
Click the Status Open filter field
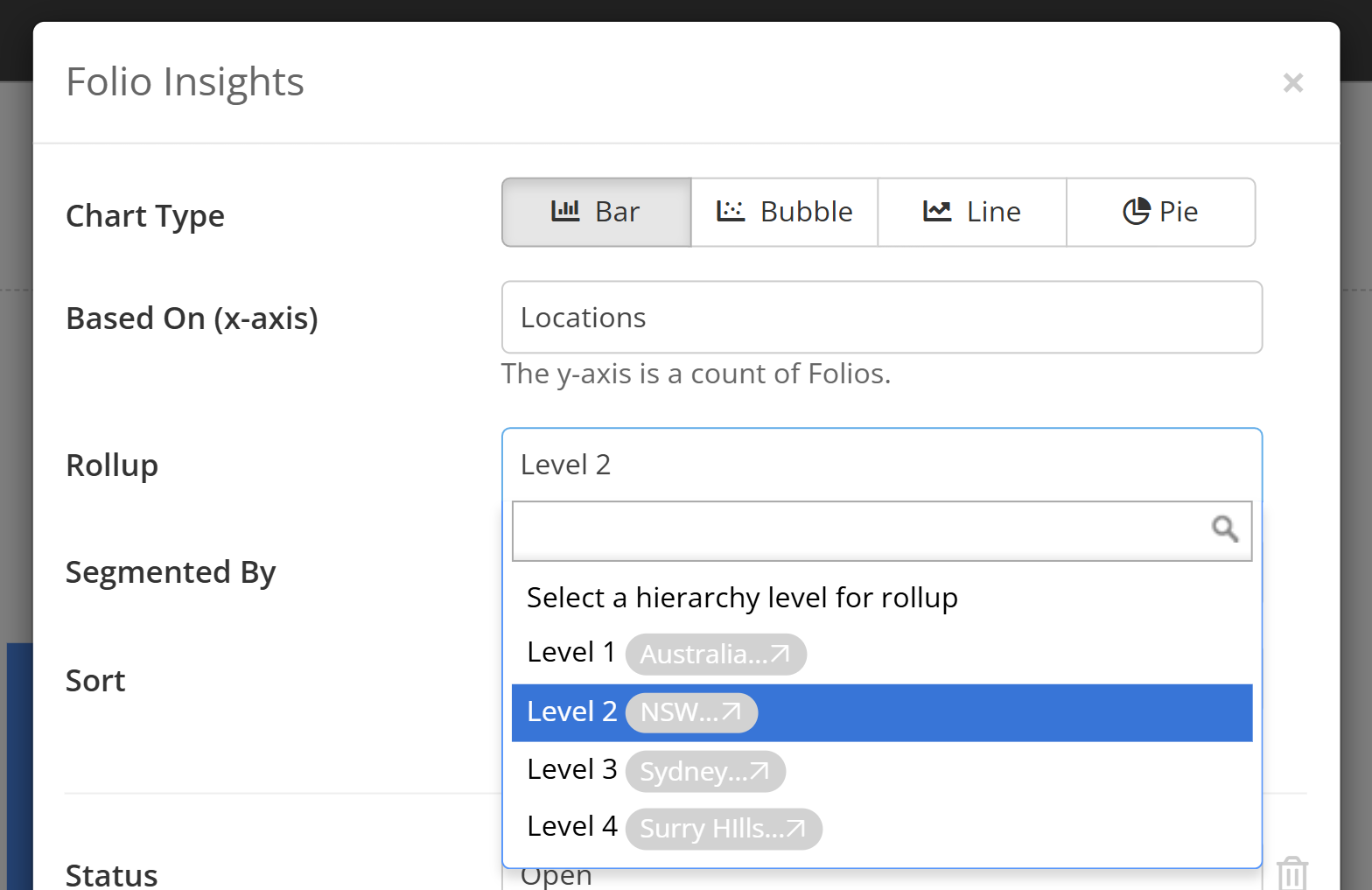882,879
